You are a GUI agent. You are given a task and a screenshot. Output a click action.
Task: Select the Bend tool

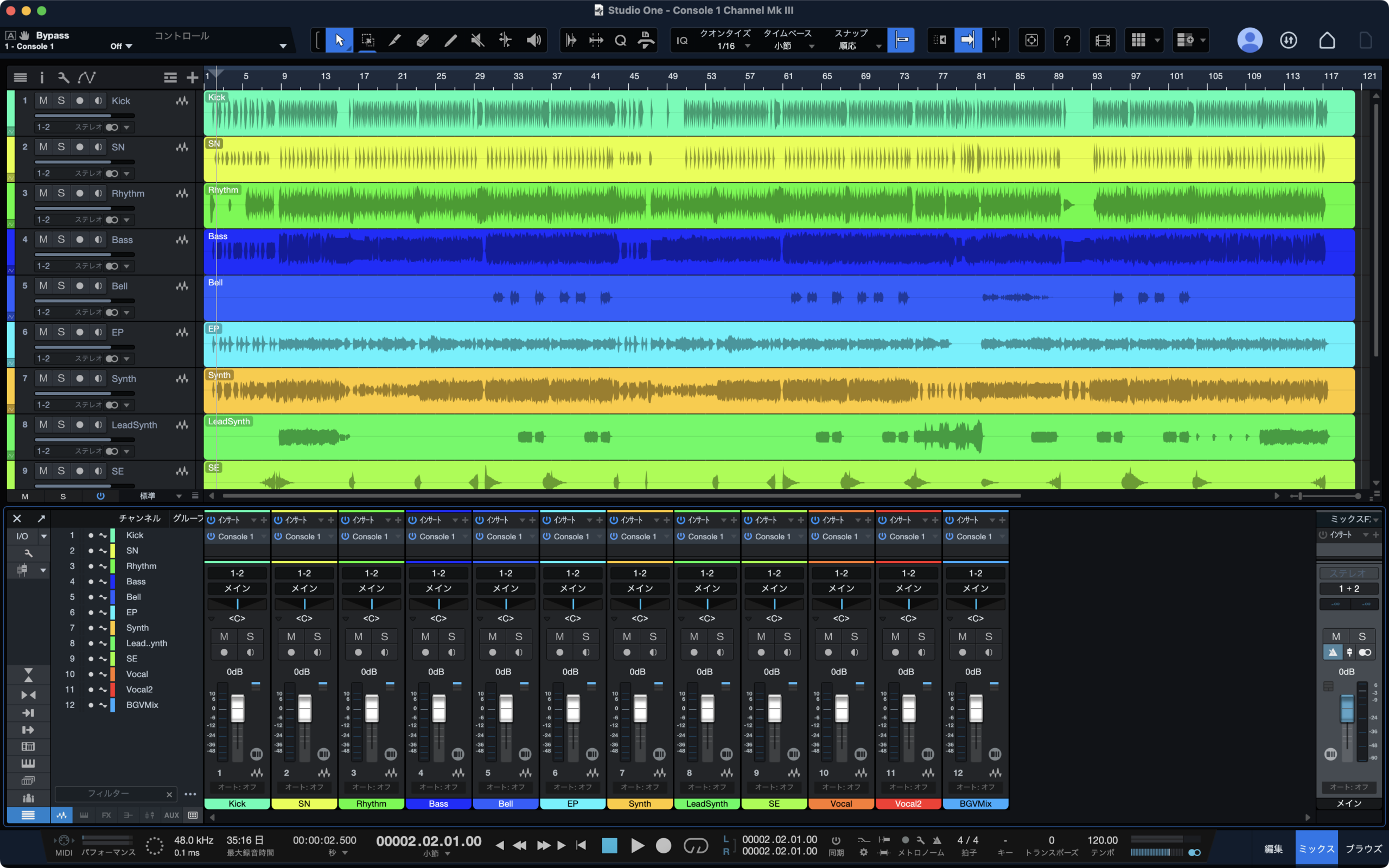click(x=505, y=40)
